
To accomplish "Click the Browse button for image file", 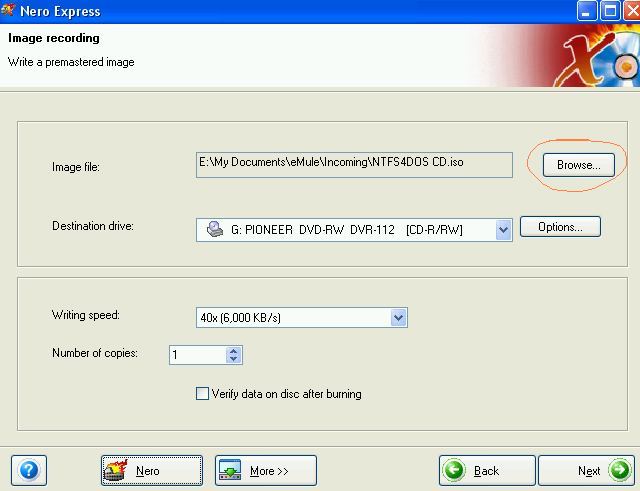I will click(578, 165).
